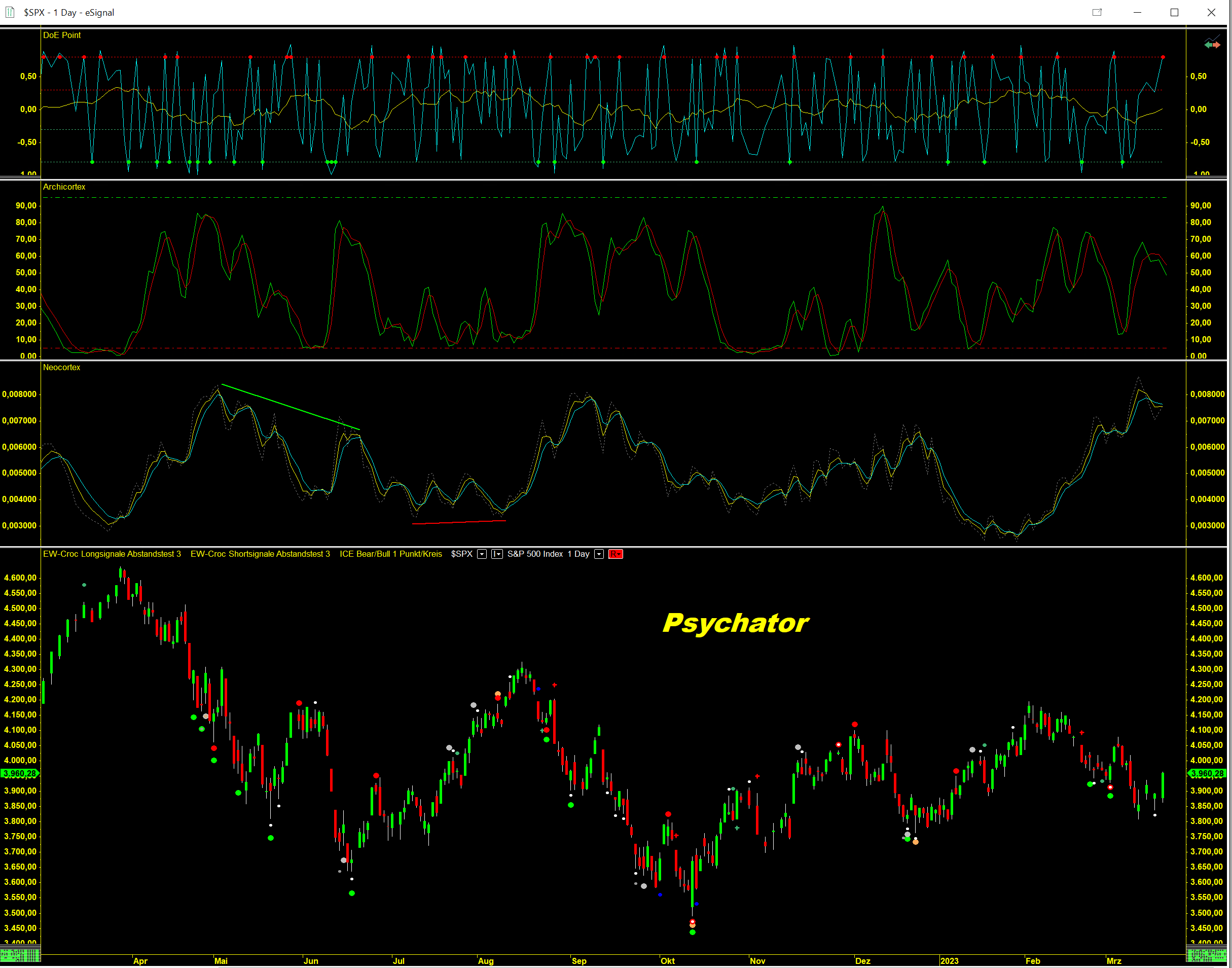1232x968 pixels.
Task: Open the bar type dropdown next to $SPX
Action: pos(496,554)
